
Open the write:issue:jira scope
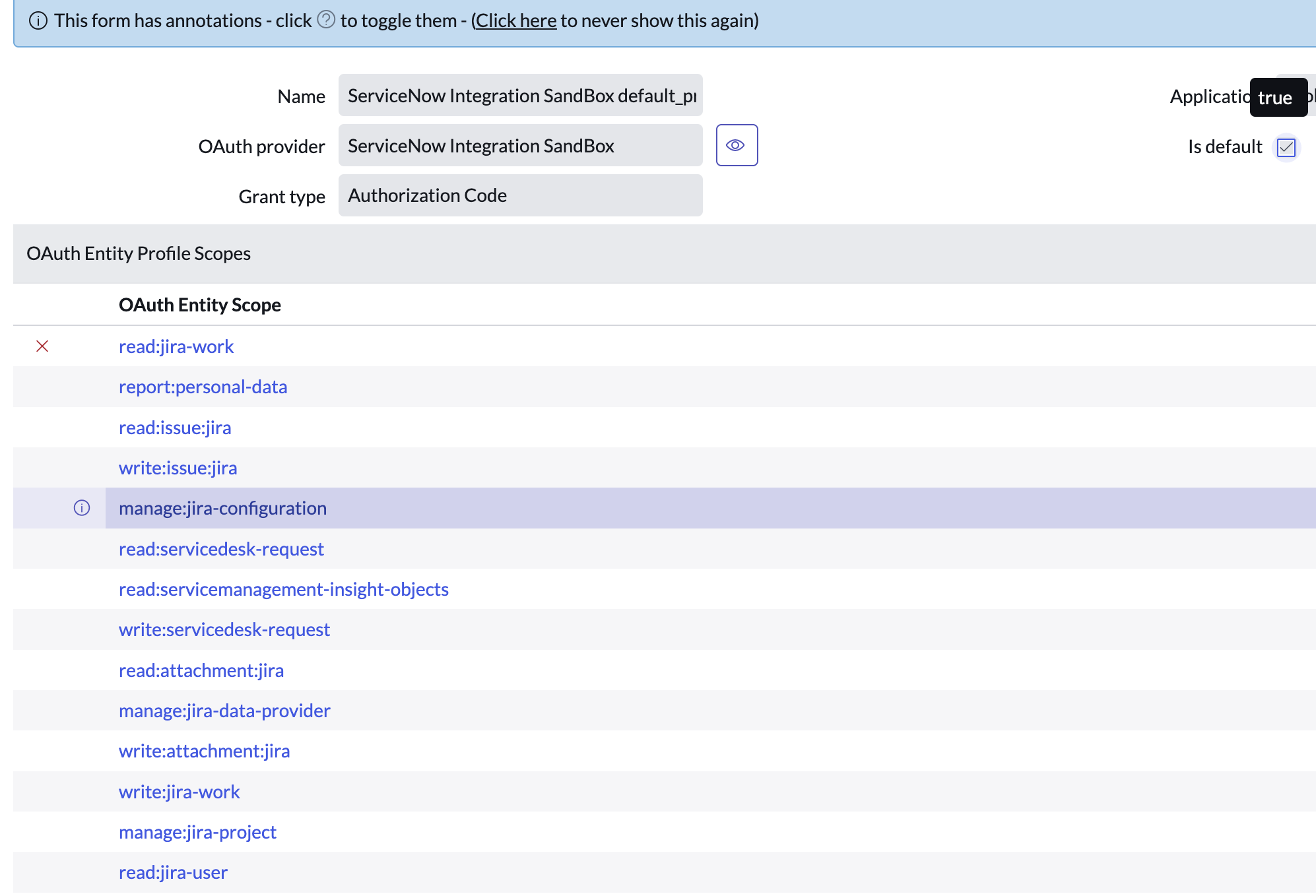[x=178, y=468]
